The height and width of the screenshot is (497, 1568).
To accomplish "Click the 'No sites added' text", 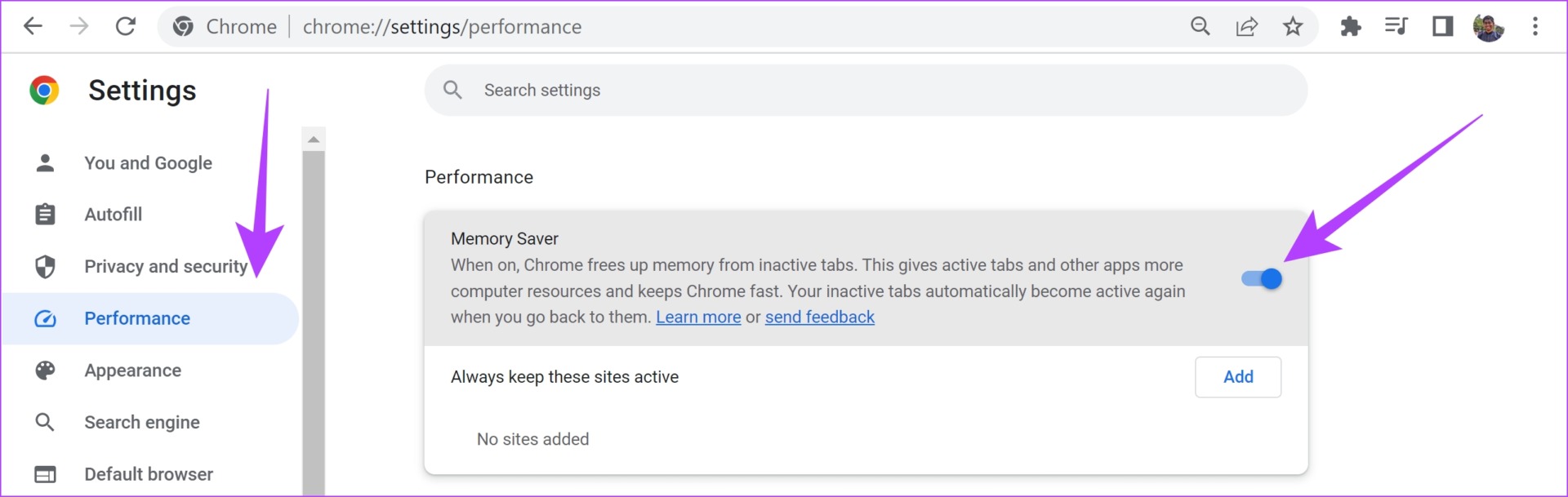I will pyautogui.click(x=532, y=440).
